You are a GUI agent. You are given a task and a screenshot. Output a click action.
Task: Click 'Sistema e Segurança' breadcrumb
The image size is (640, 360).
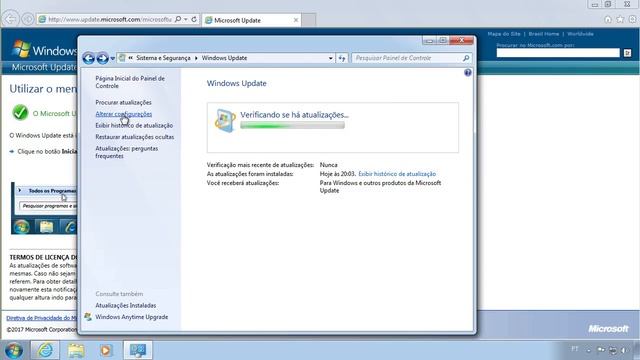163,58
